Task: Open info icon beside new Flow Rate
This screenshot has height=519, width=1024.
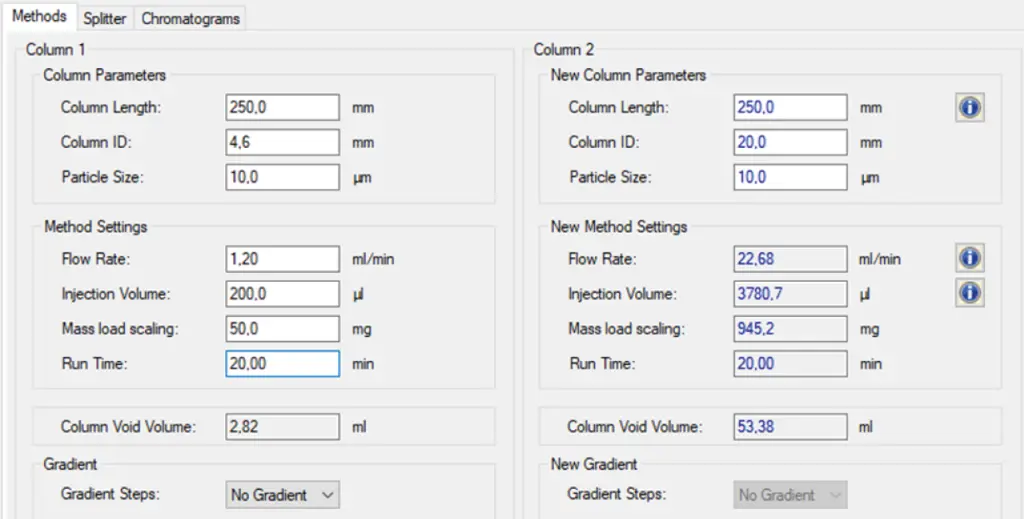Action: click(970, 259)
